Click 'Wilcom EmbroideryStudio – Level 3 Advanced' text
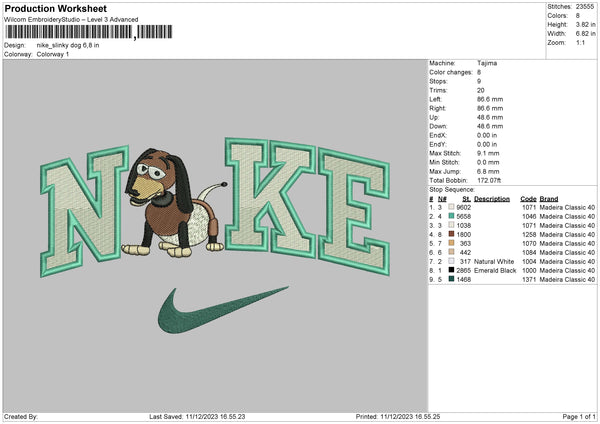Viewport: 600px width, 424px height. [71, 20]
